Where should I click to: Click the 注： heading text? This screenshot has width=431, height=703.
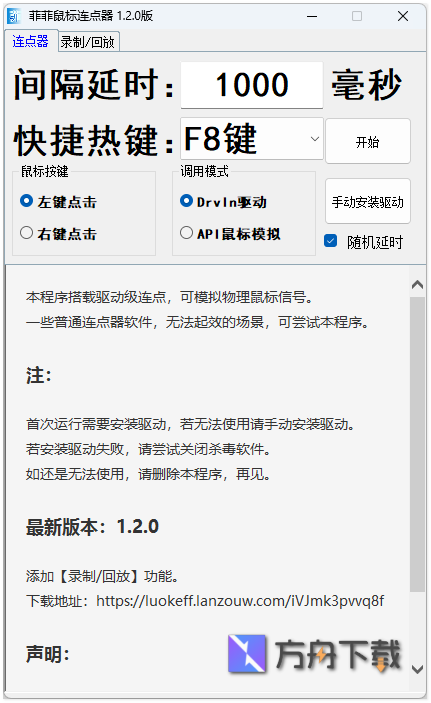[x=39, y=375]
